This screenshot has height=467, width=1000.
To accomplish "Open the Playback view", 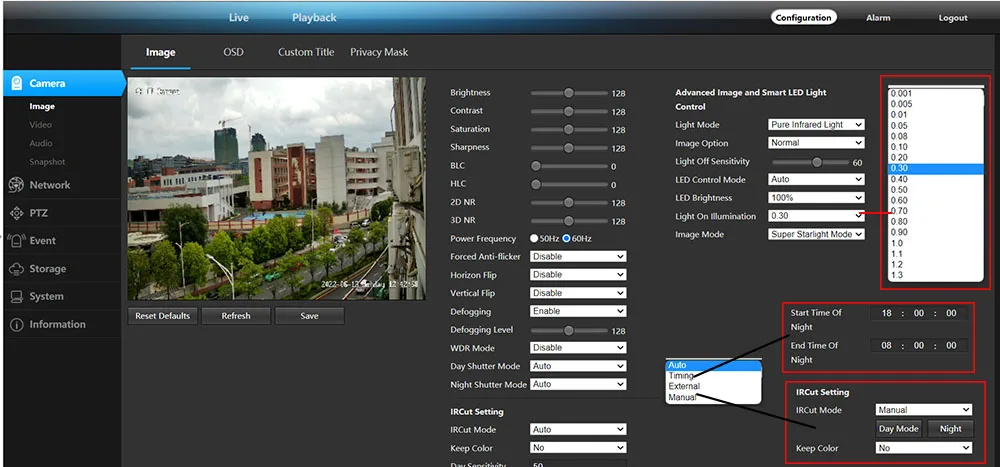I will 314,18.
